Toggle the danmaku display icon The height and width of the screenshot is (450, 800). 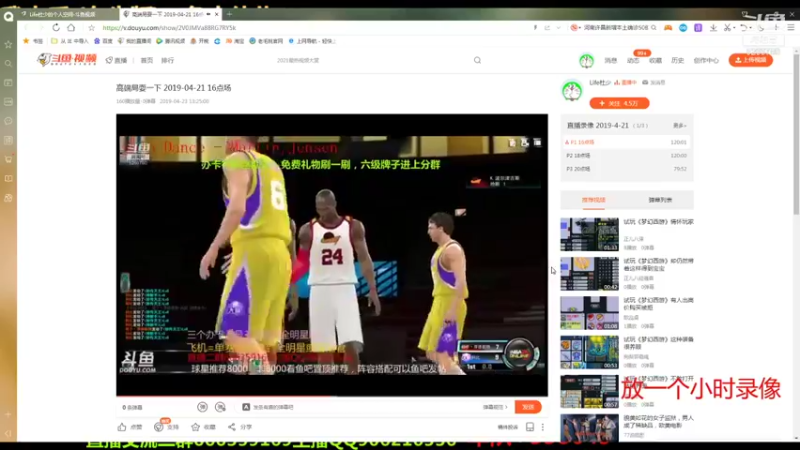[x=203, y=407]
